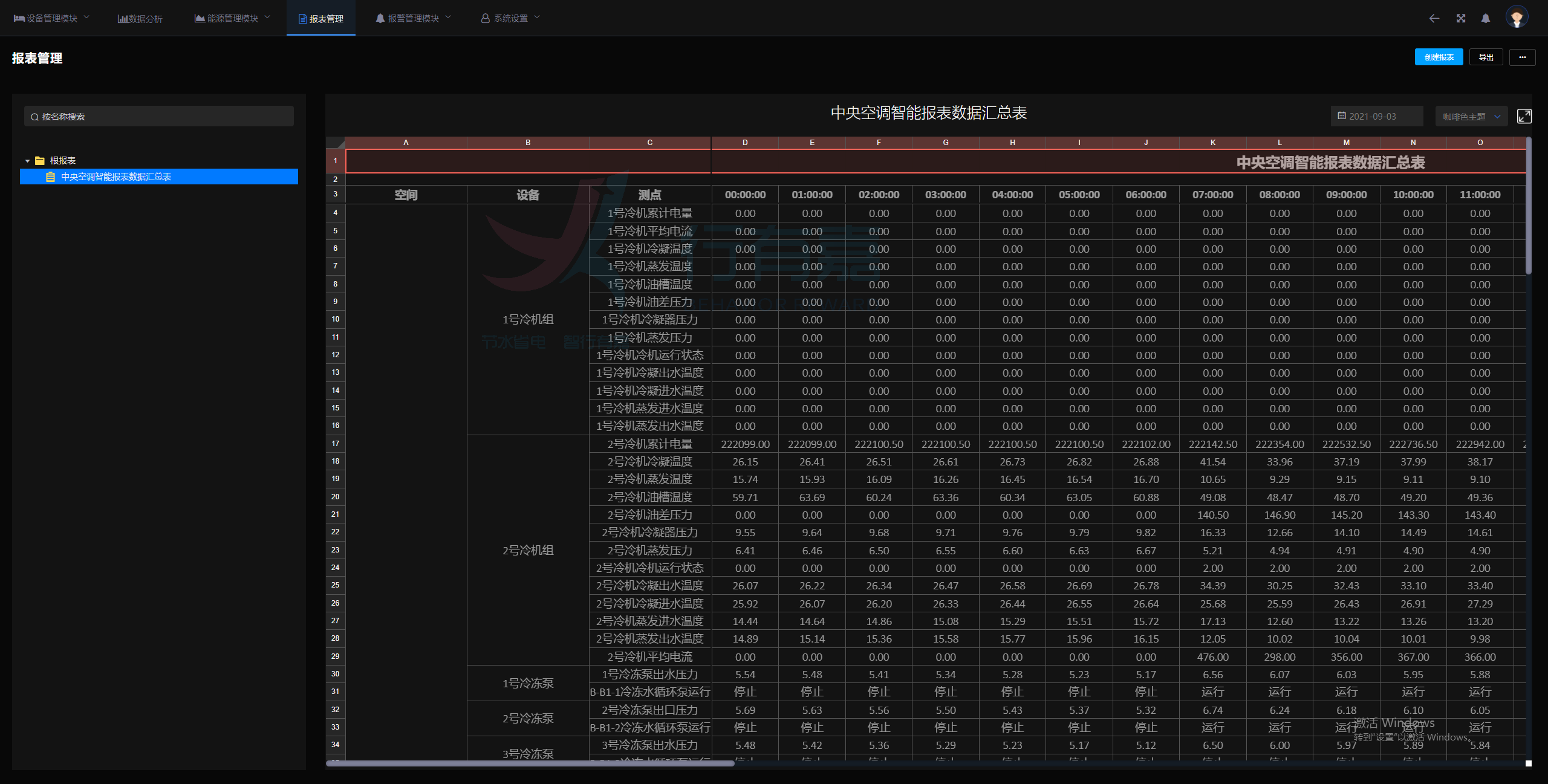
Task: Click the 创建报表 button
Action: [x=1439, y=57]
